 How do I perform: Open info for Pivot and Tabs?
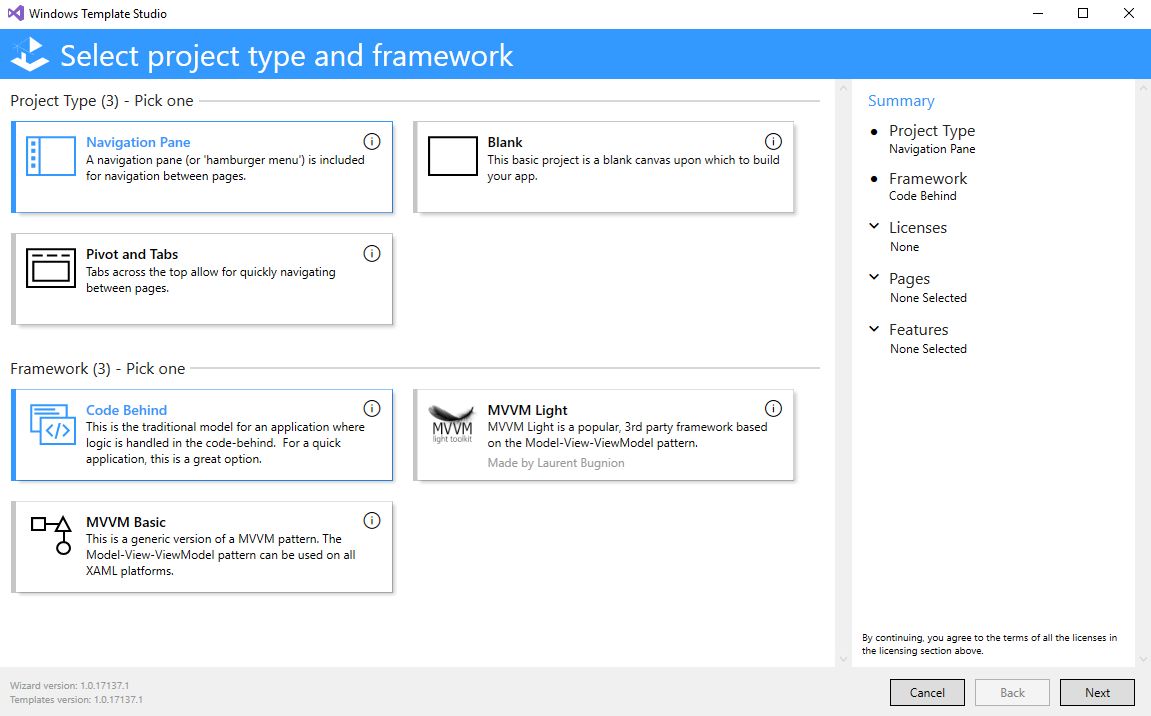tap(372, 253)
